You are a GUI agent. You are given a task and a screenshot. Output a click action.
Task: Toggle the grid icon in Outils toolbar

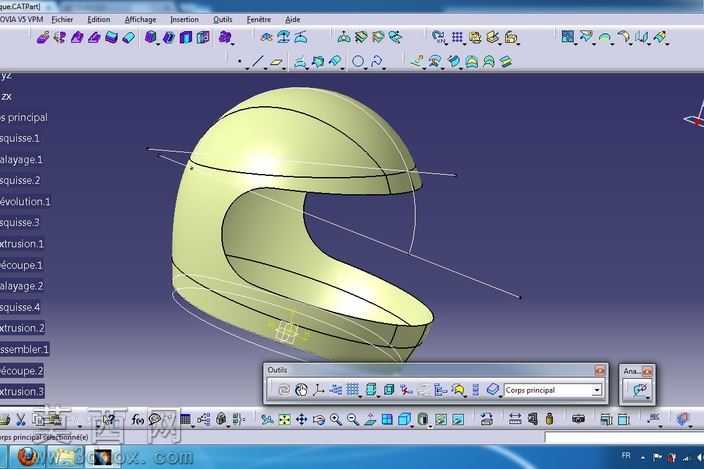(x=352, y=390)
